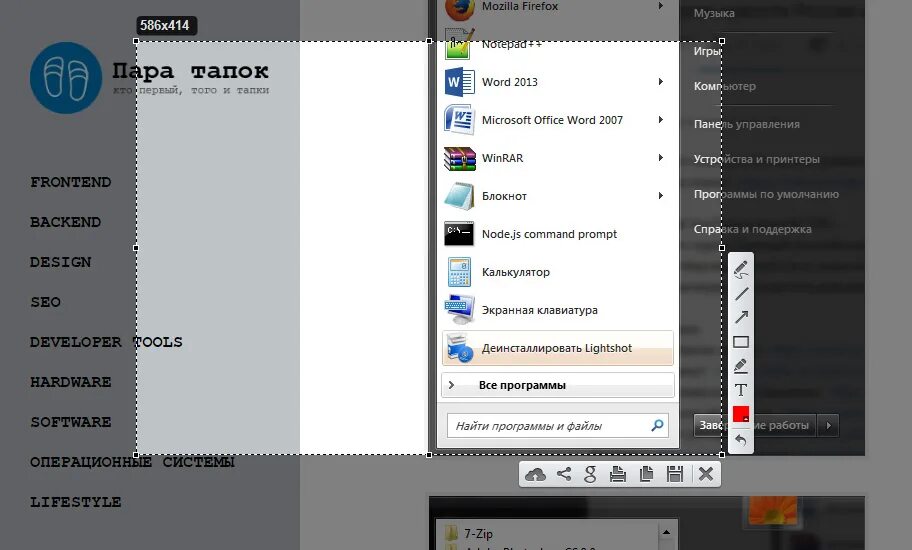Open the ОПЕРАЦИОННЫЕ СИСТЕМЫ category
The height and width of the screenshot is (550, 912).
[132, 462]
